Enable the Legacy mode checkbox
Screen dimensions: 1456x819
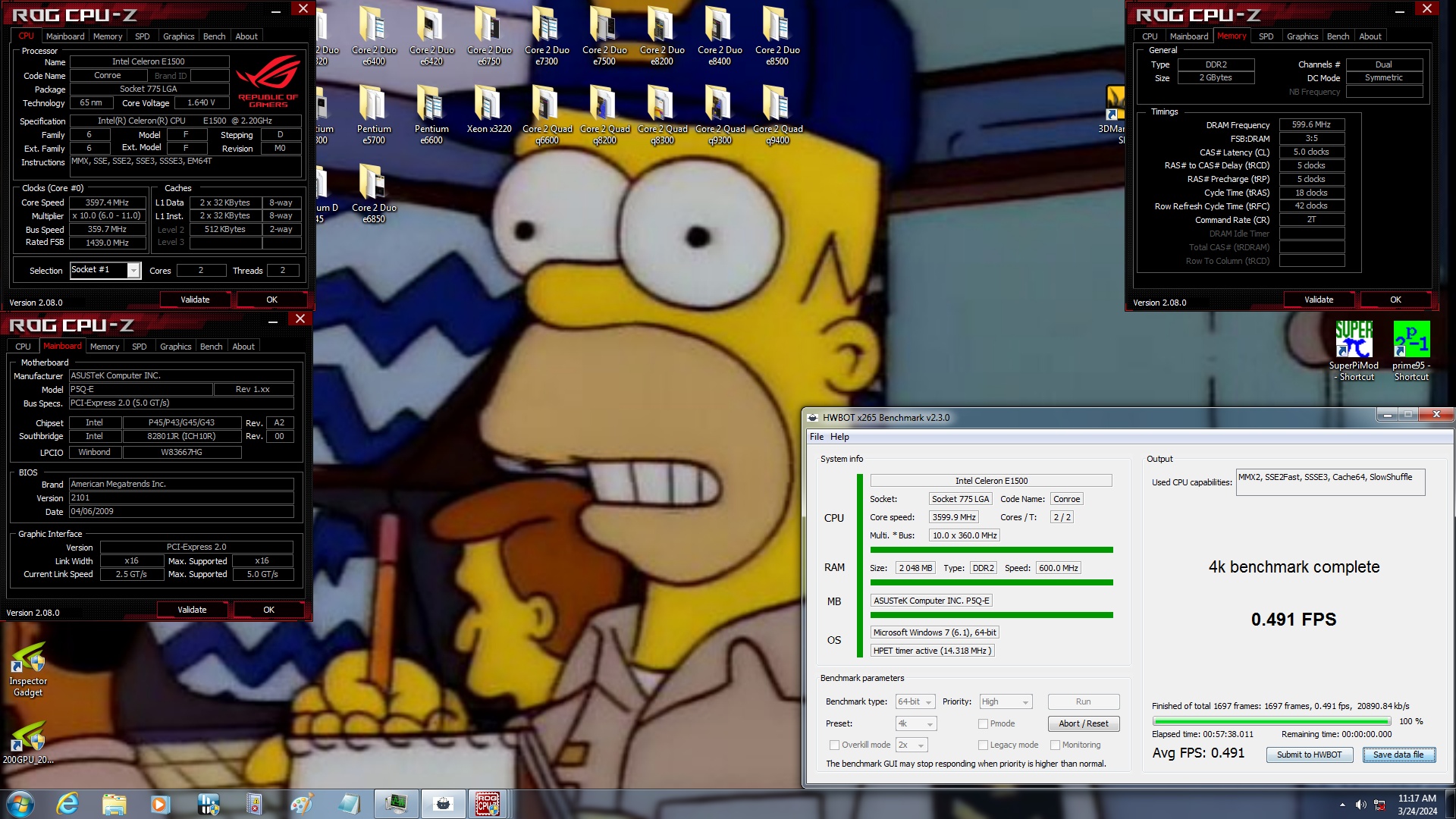coord(983,745)
